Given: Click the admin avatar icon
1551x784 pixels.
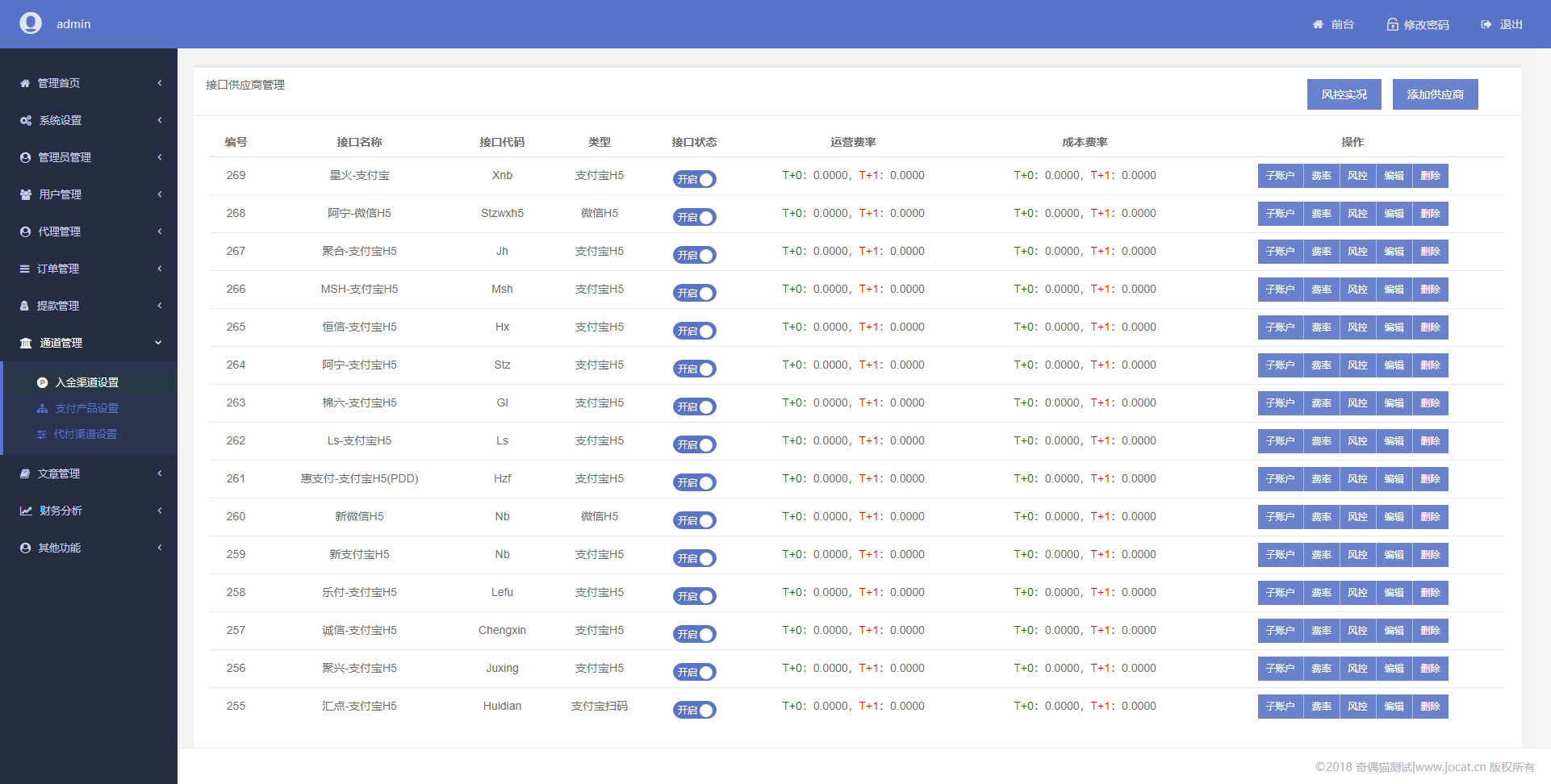Looking at the screenshot, I should point(31,23).
